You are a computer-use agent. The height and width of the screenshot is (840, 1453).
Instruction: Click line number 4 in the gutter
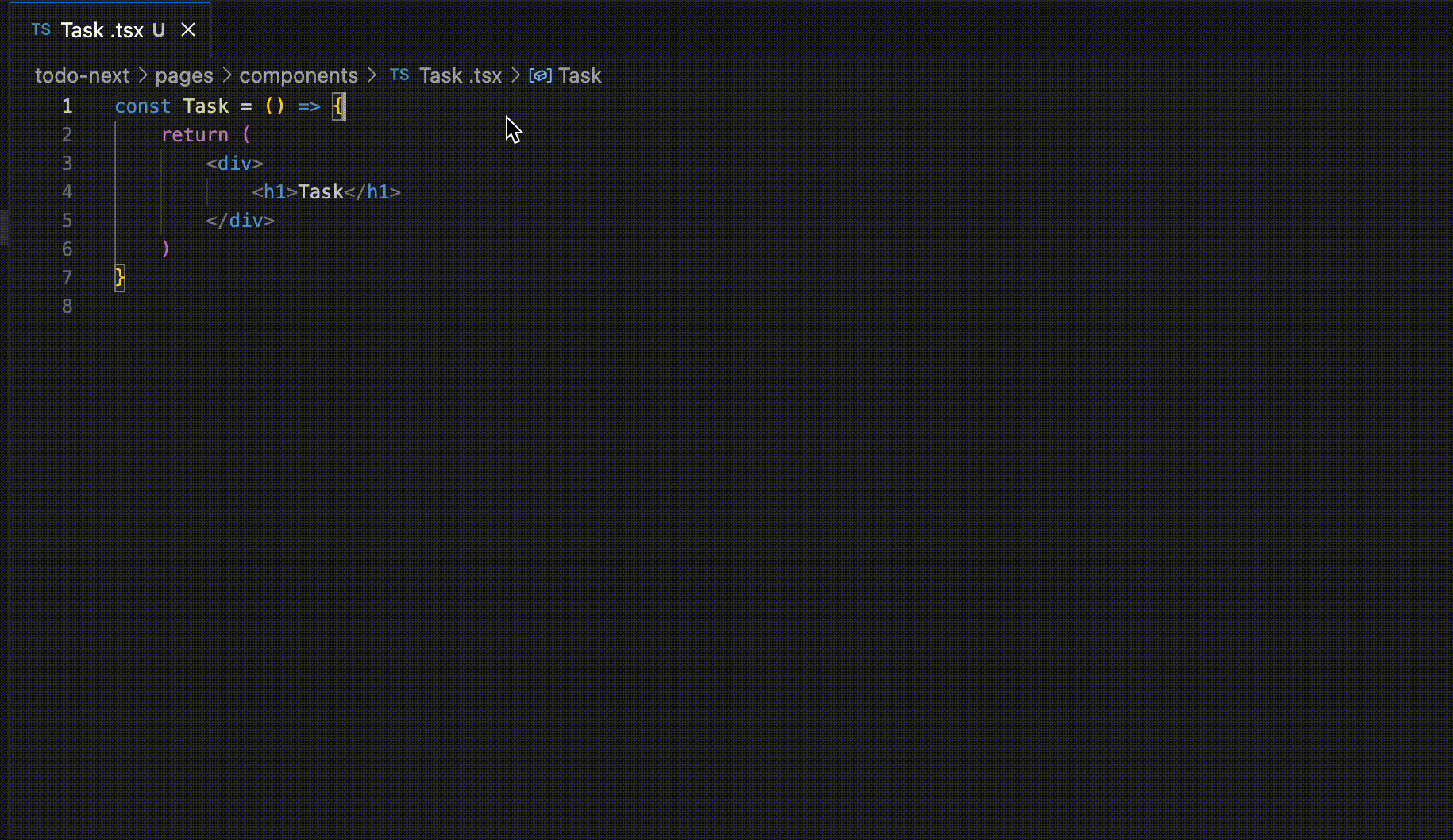[67, 191]
